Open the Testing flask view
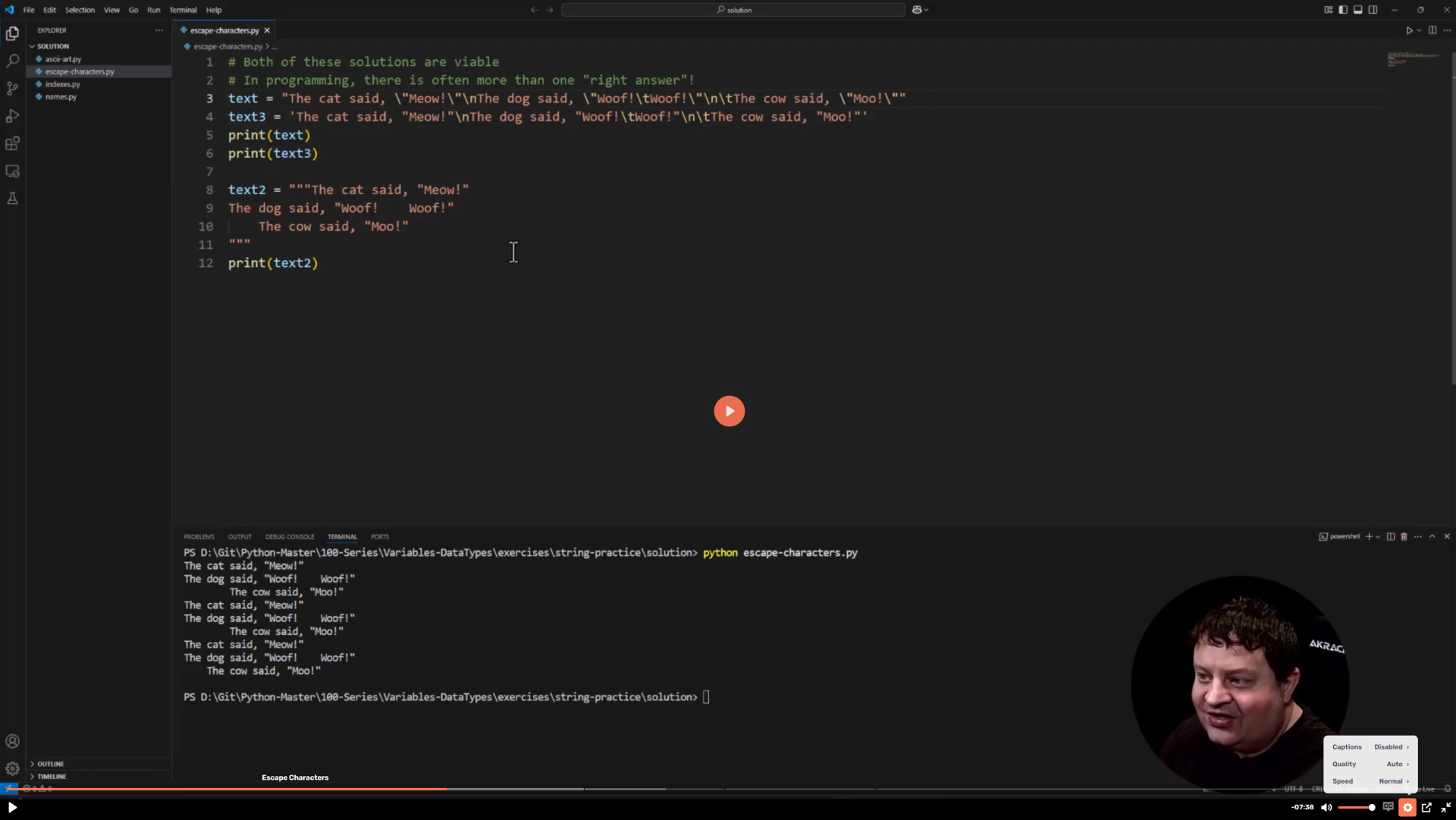 [x=12, y=199]
